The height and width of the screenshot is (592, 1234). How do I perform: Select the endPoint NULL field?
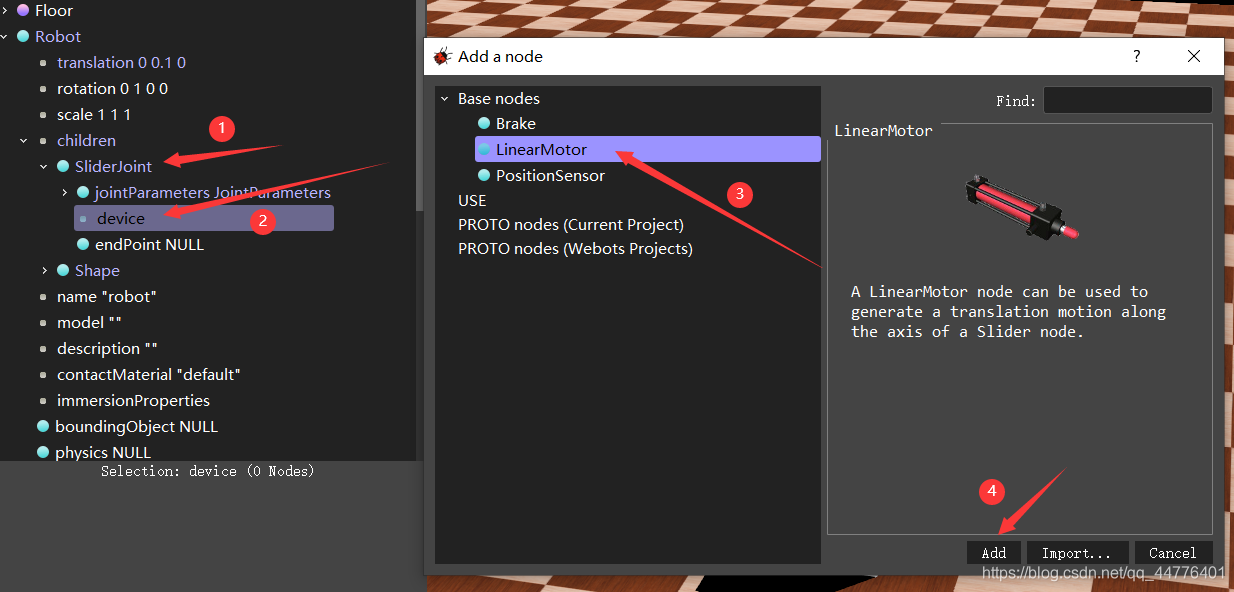tap(150, 244)
